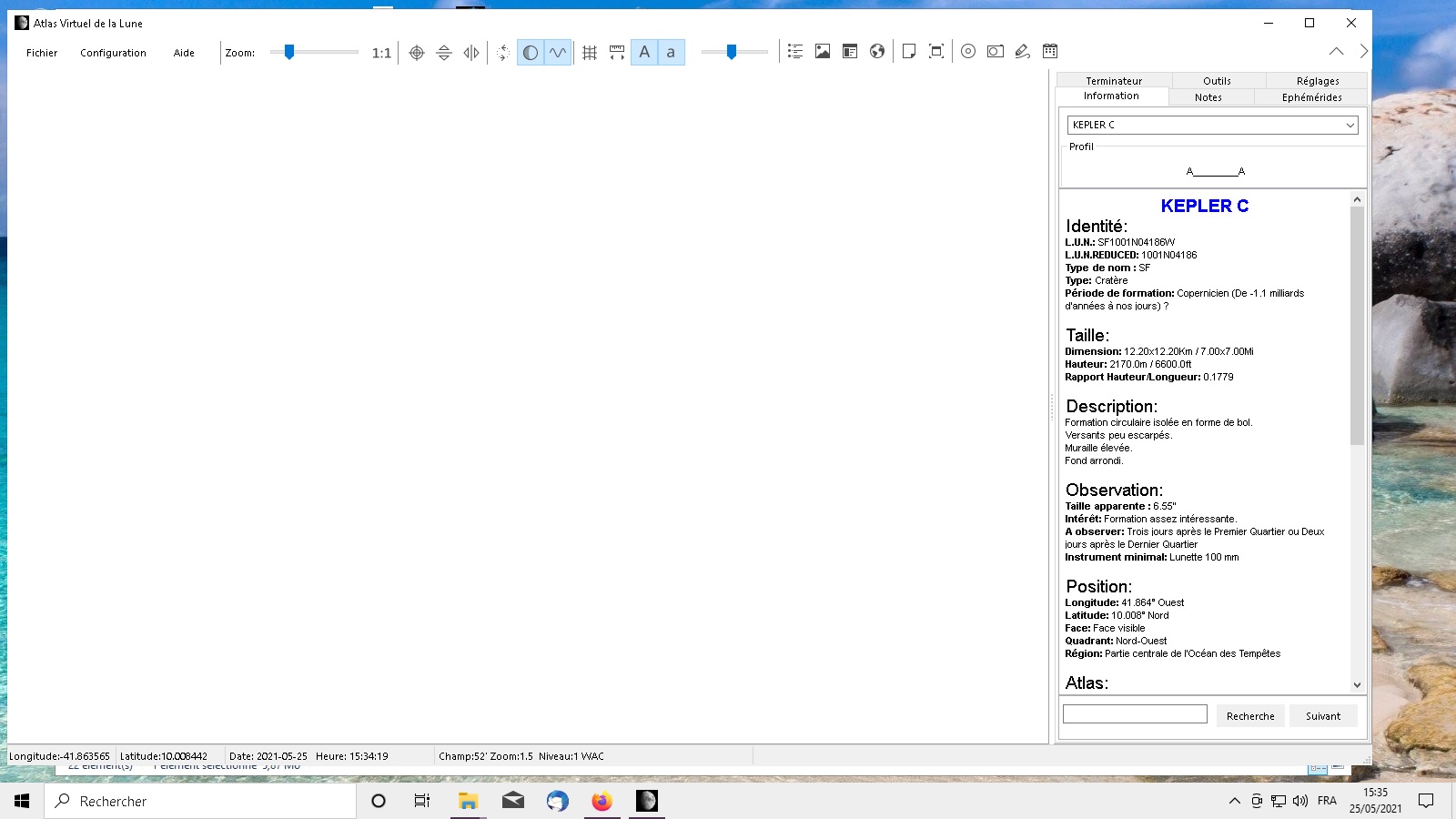Open the calendar icon in toolbar
Viewport: 1456px width, 819px height.
pyautogui.click(x=1050, y=52)
